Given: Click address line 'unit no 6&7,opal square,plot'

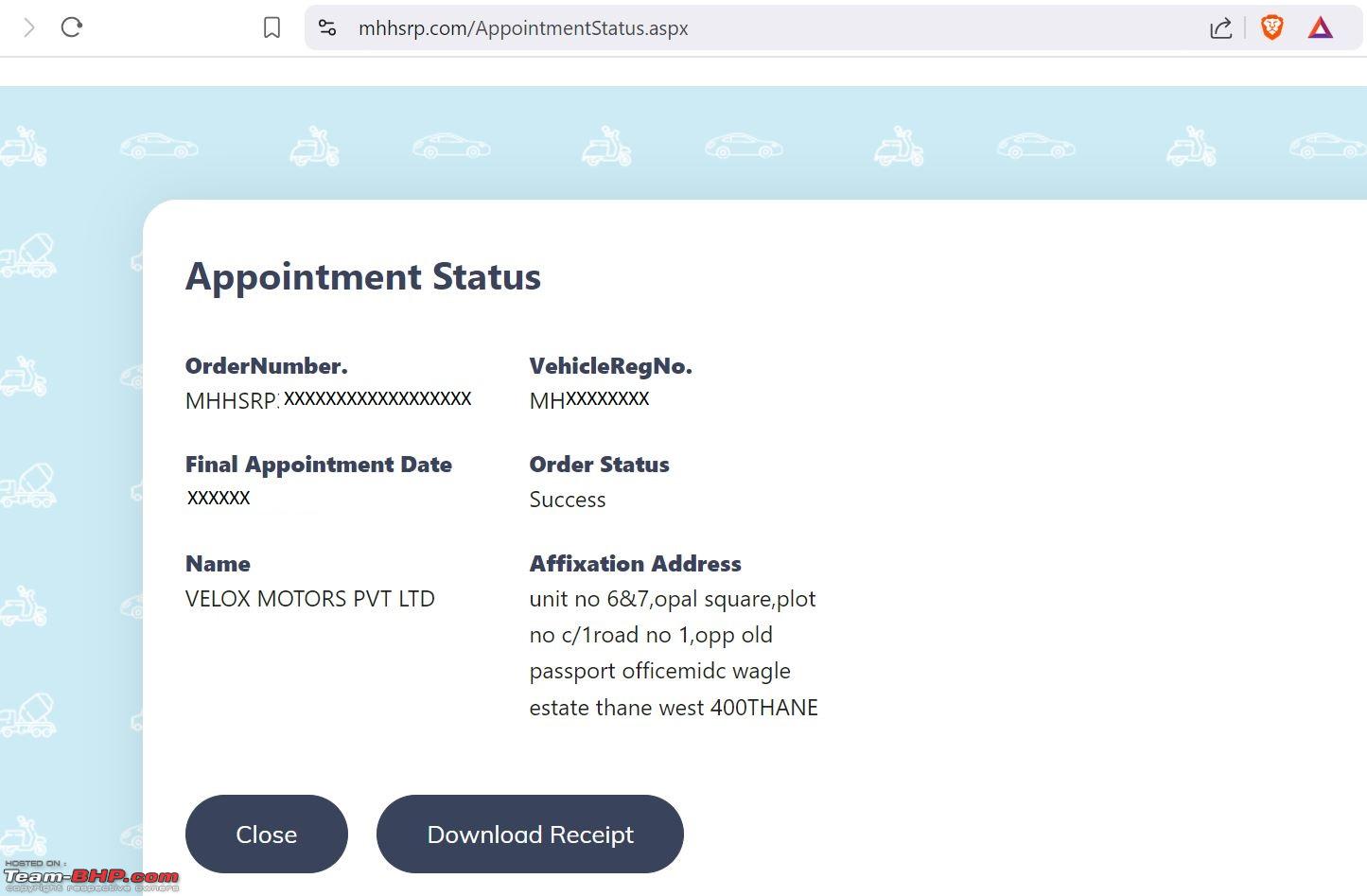Looking at the screenshot, I should [x=673, y=600].
